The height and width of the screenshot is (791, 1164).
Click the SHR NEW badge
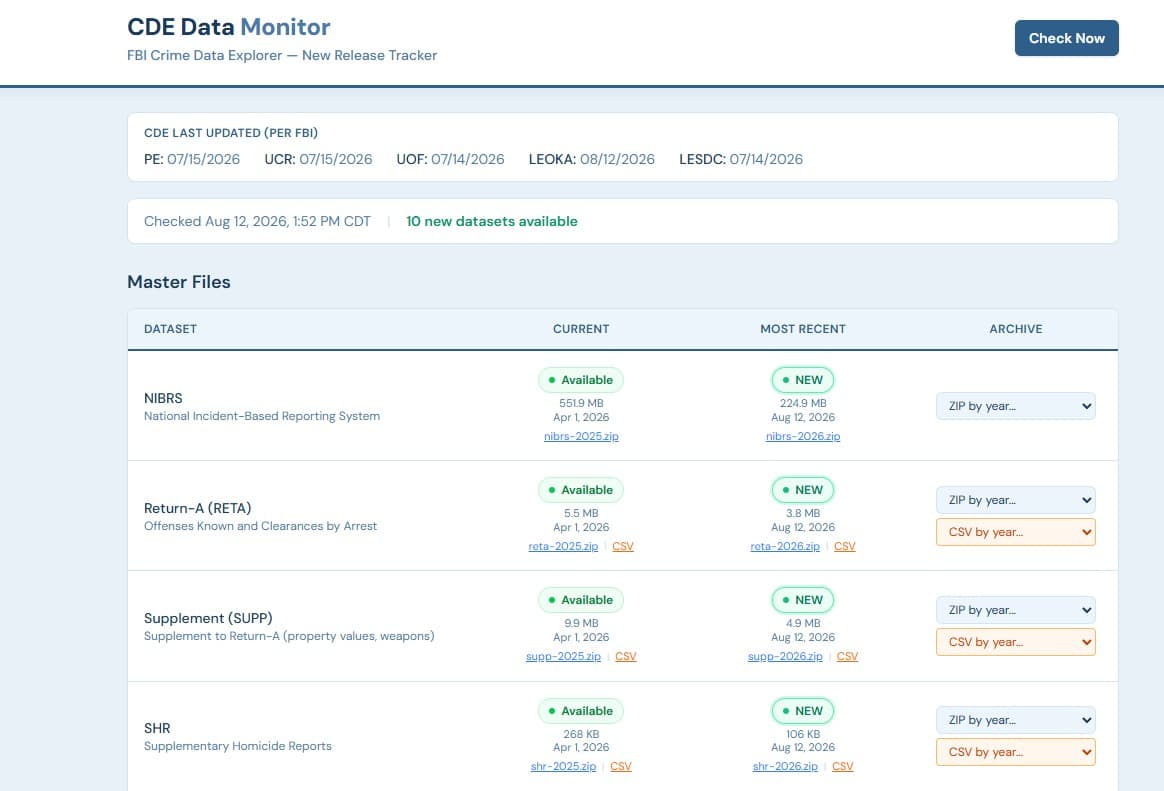click(x=802, y=711)
